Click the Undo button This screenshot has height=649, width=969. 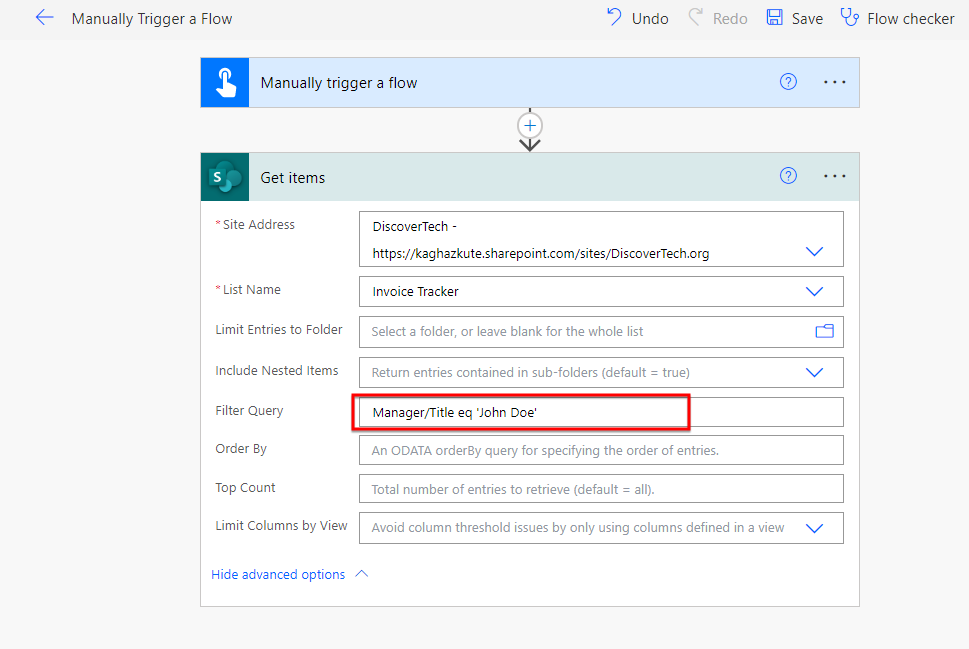click(x=638, y=18)
